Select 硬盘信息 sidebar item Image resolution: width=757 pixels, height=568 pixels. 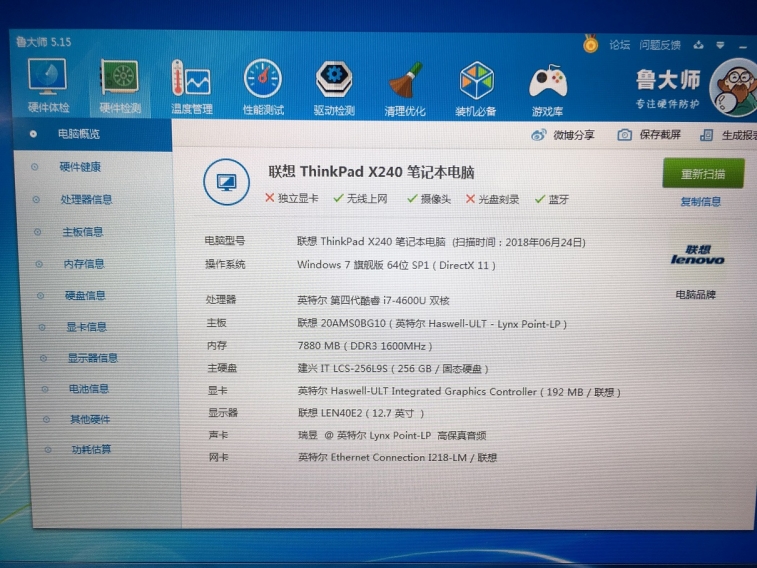coord(85,295)
